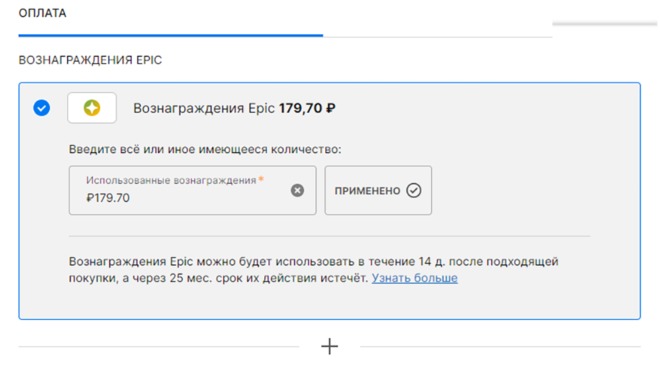Screen dimensions: 660x371
Task: Clear the used rewards field with X icon
Action: pyautogui.click(x=297, y=190)
